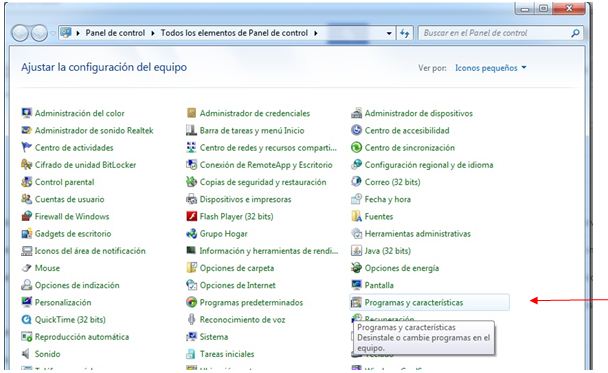Viewport: 608px width, 373px height.
Task: Go back with the navigation back button
Action: [x=20, y=33]
